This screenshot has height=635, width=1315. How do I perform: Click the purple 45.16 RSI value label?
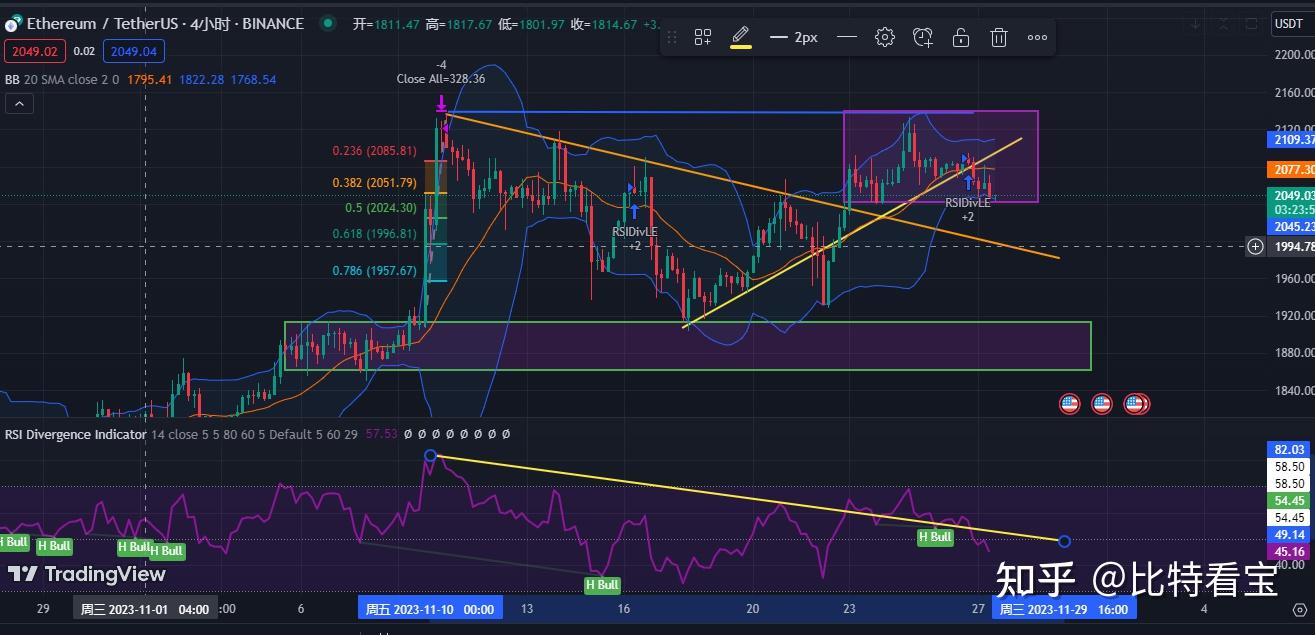coord(1288,551)
